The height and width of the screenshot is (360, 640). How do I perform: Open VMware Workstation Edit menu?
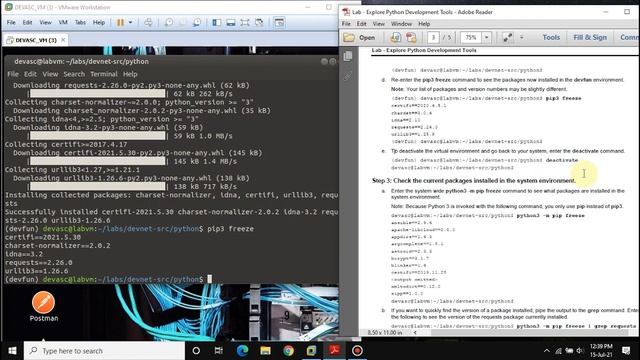pos(27,22)
